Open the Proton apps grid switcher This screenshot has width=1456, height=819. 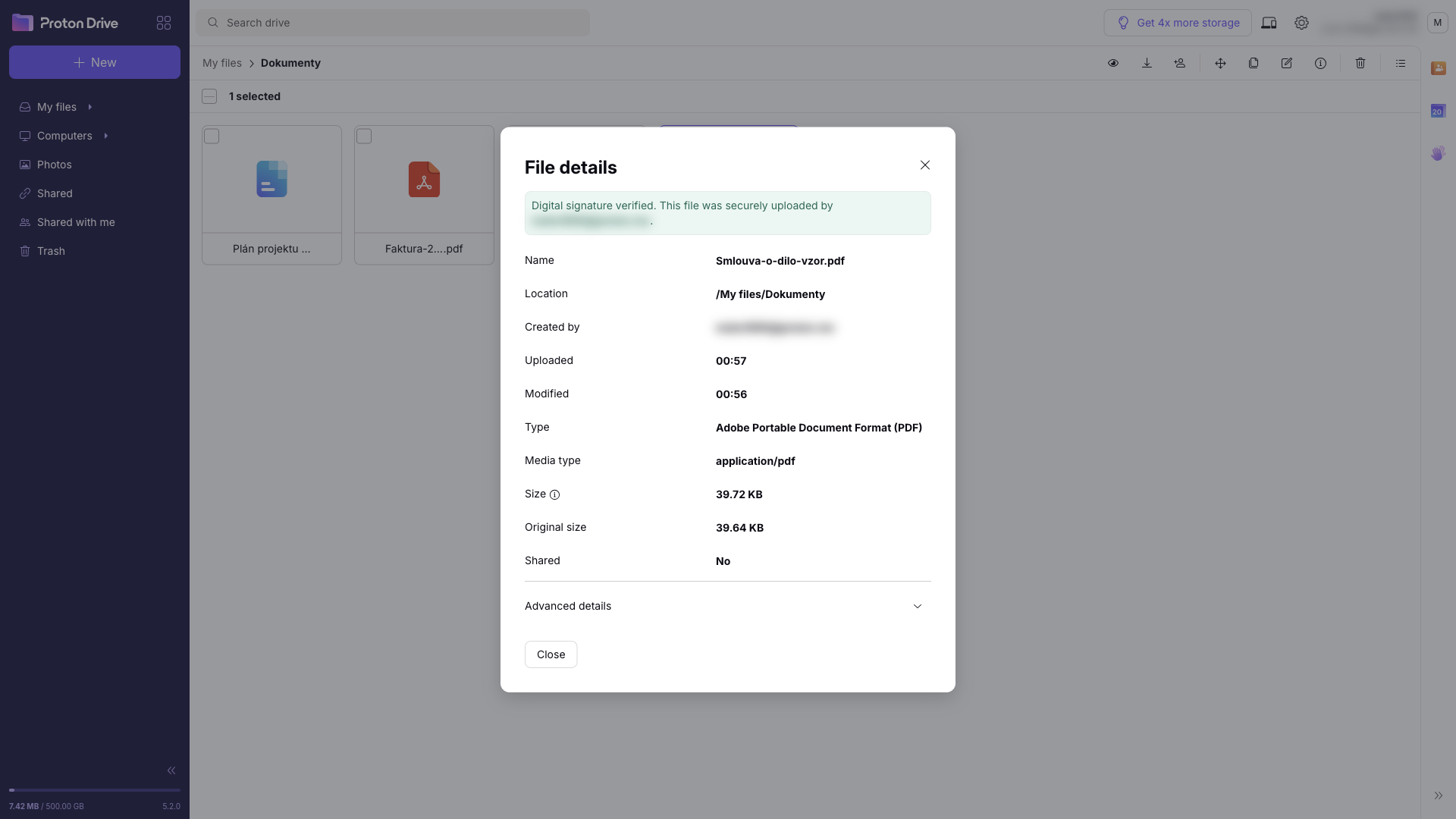[164, 23]
